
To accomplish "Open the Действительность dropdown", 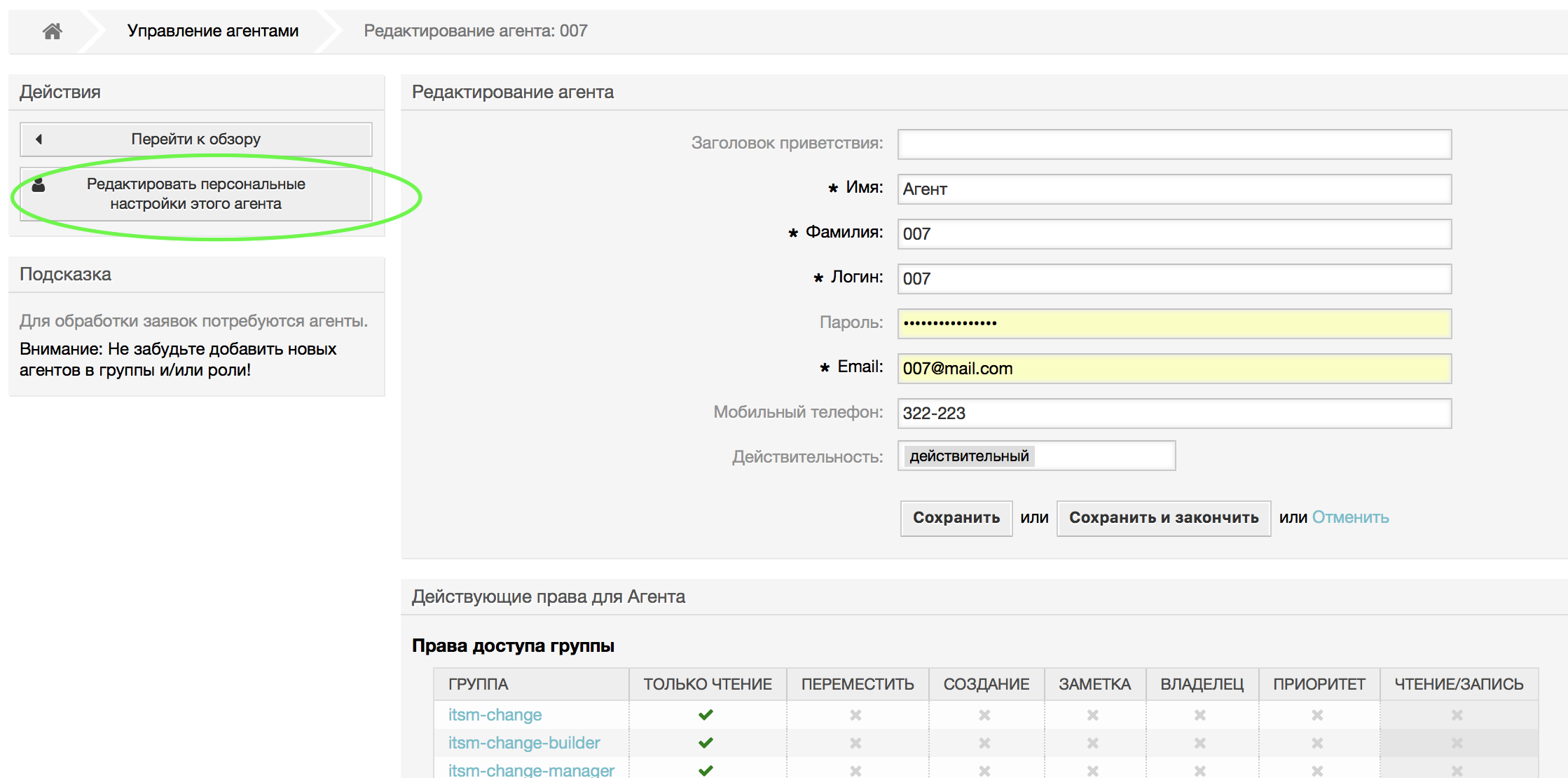I will pyautogui.click(x=1036, y=456).
